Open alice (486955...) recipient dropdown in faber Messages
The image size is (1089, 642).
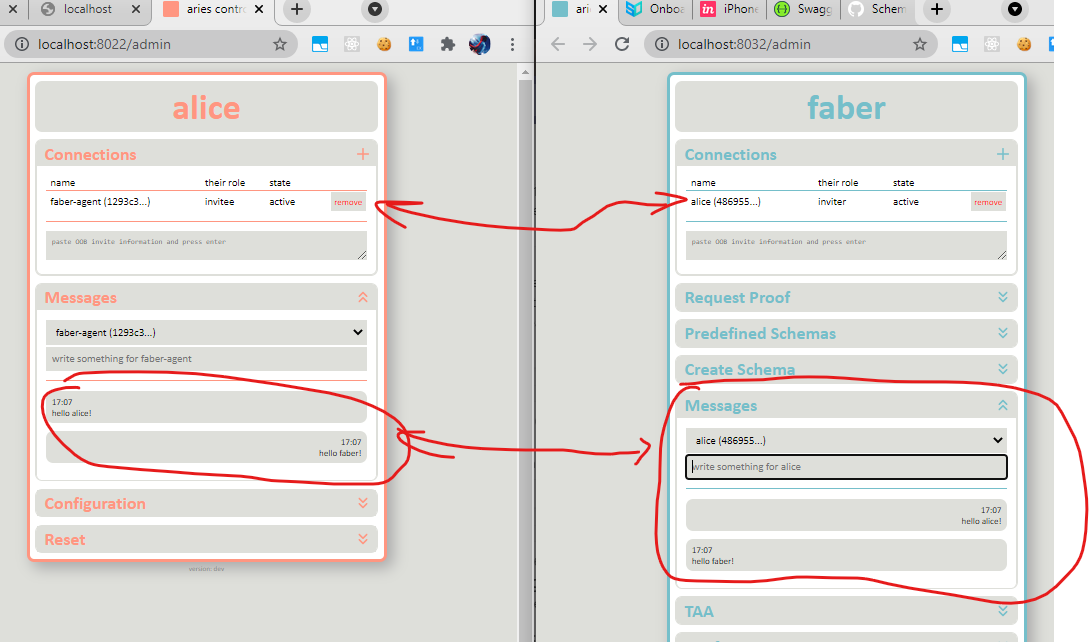pyautogui.click(x=846, y=441)
